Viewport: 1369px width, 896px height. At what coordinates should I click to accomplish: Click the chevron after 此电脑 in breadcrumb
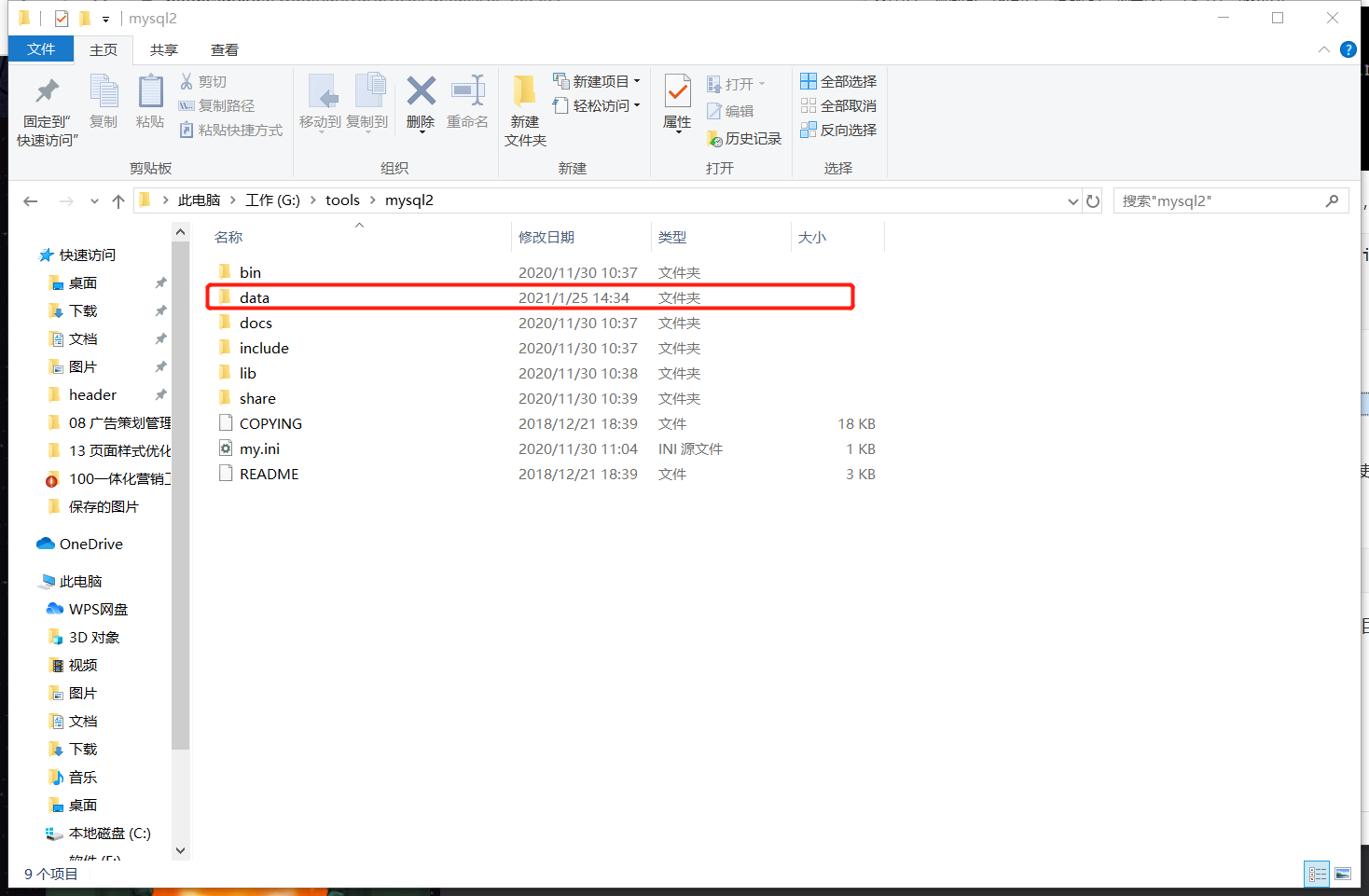pyautogui.click(x=233, y=200)
